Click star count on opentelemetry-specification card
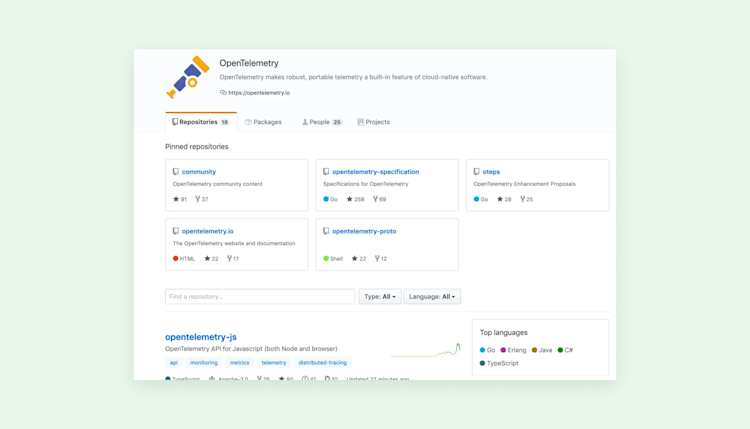 pos(355,199)
